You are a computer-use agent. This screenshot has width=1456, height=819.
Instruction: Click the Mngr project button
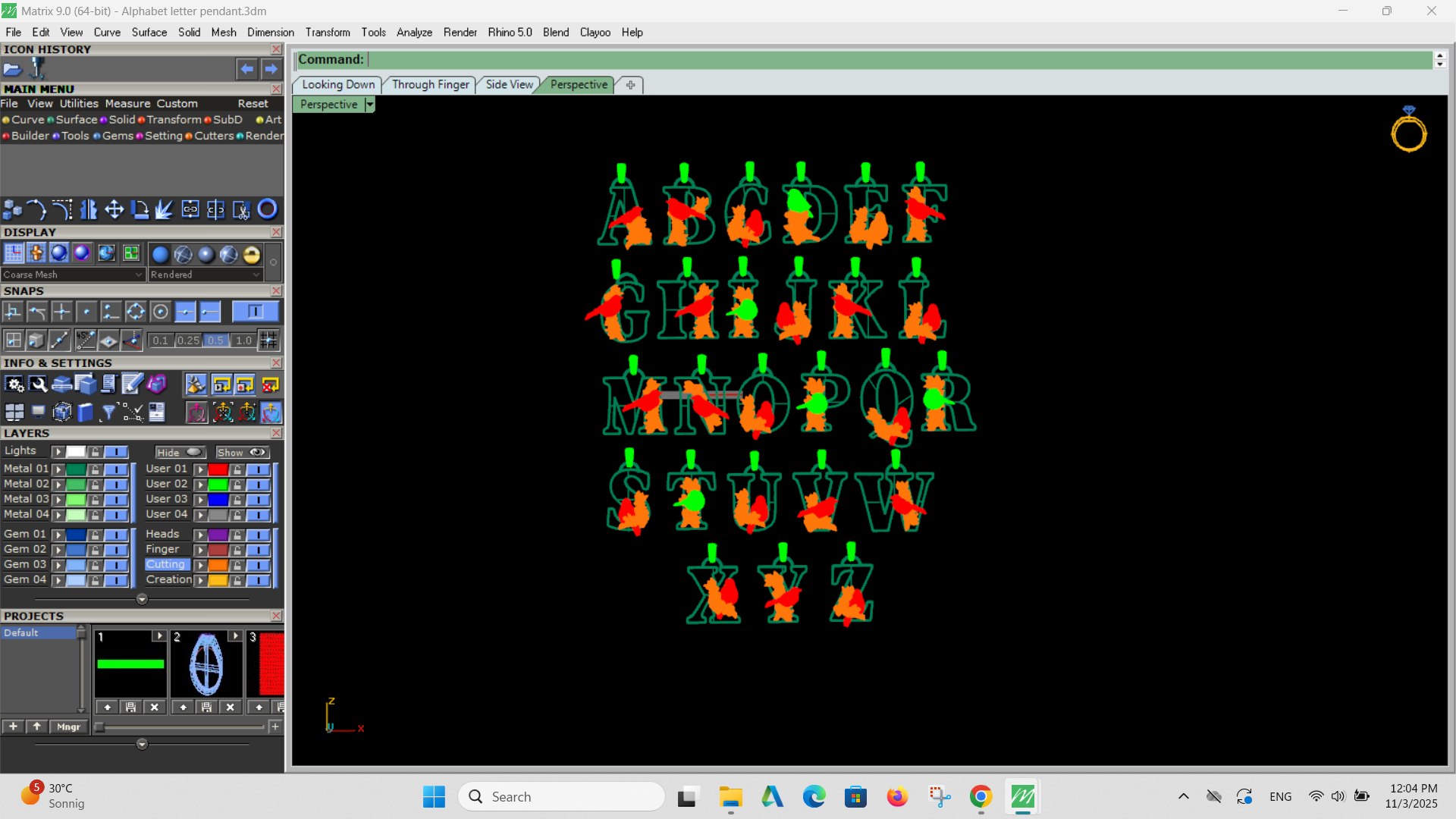68,726
